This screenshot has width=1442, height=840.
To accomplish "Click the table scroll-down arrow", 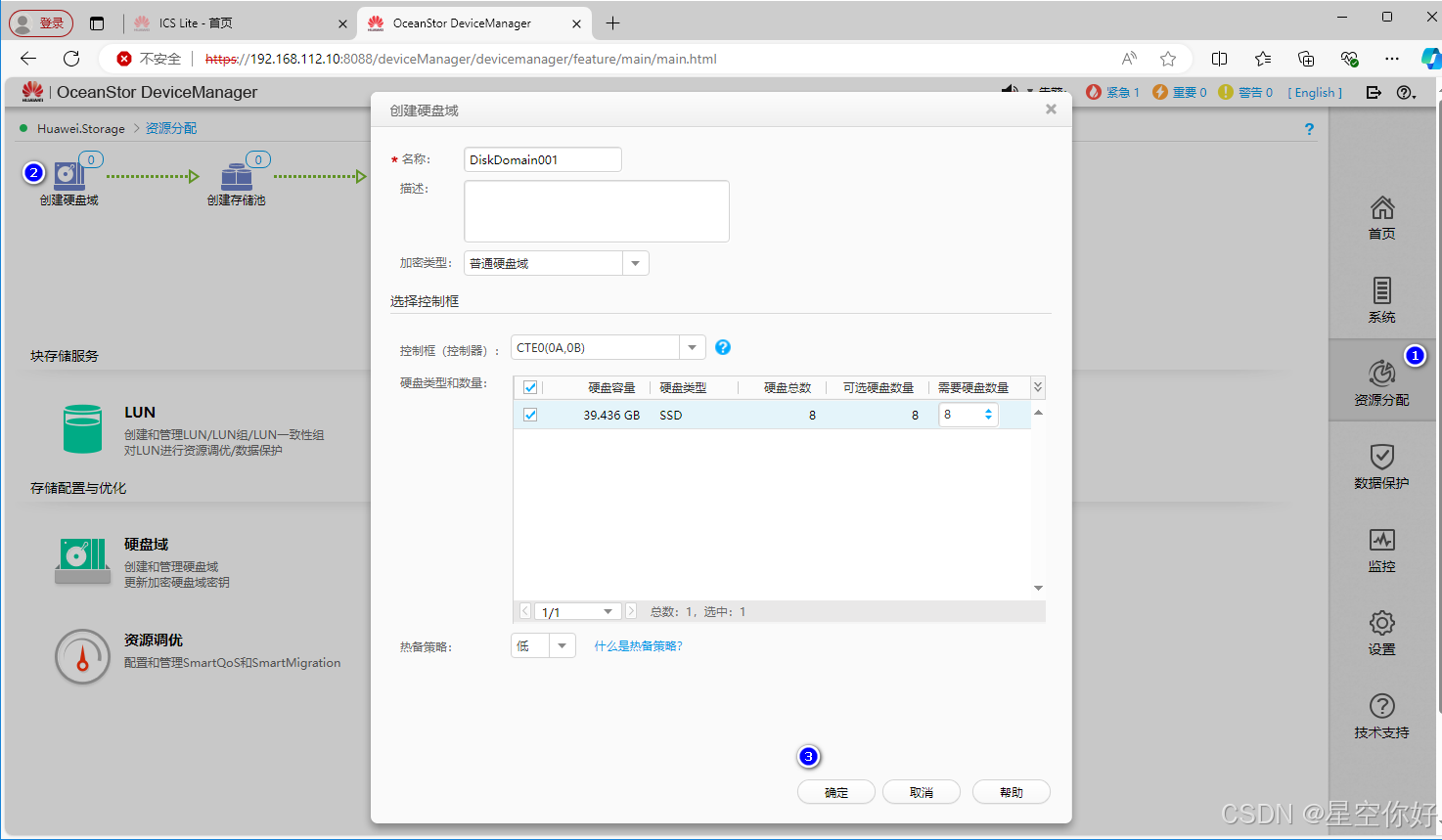I will pyautogui.click(x=1038, y=588).
